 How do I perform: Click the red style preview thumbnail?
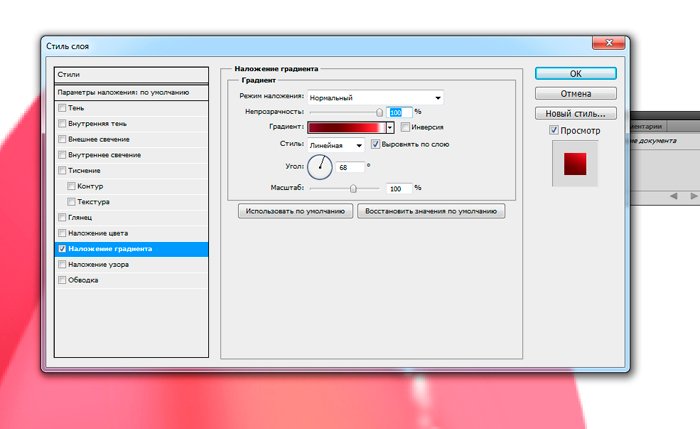[575, 163]
